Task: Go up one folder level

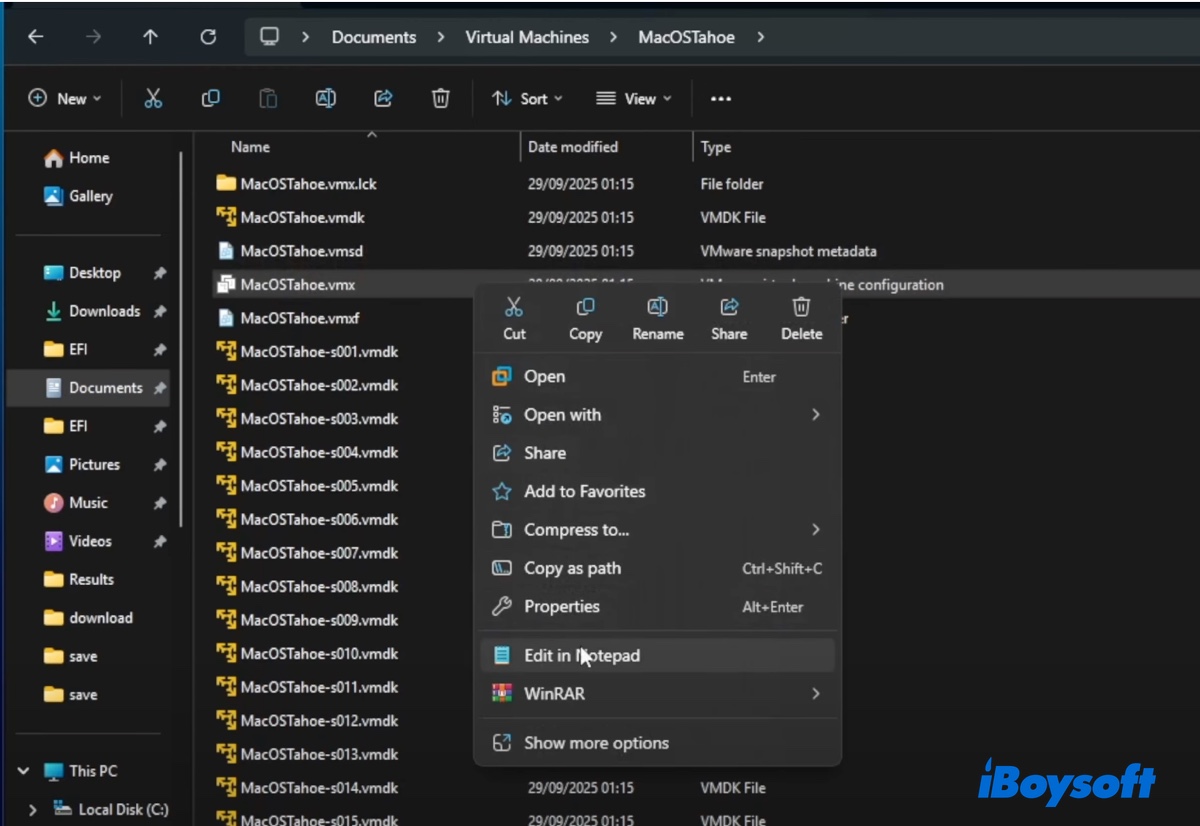Action: click(150, 37)
